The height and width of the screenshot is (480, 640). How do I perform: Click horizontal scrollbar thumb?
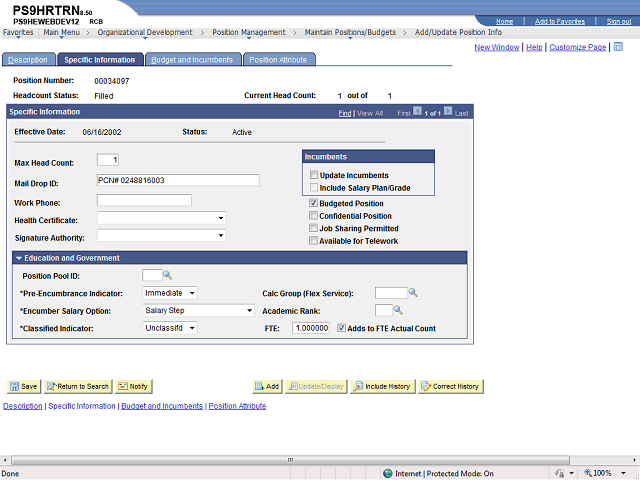[290, 460]
